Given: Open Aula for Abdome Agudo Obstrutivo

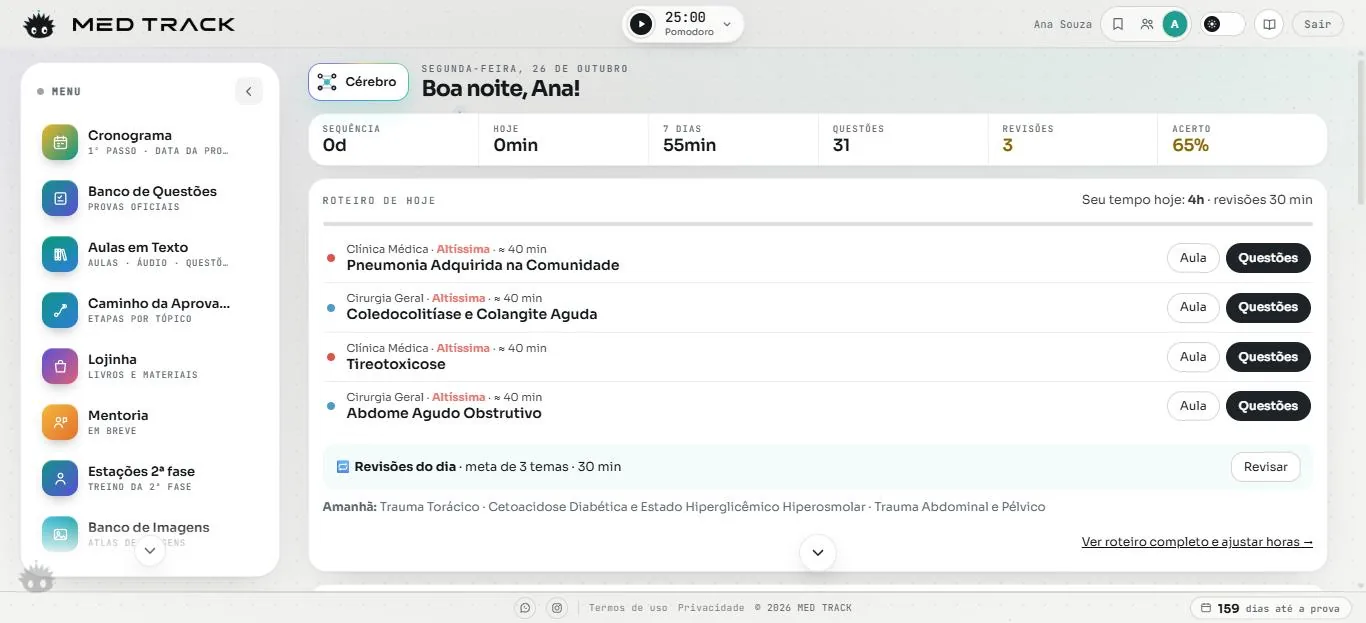Looking at the screenshot, I should (x=1193, y=406).
